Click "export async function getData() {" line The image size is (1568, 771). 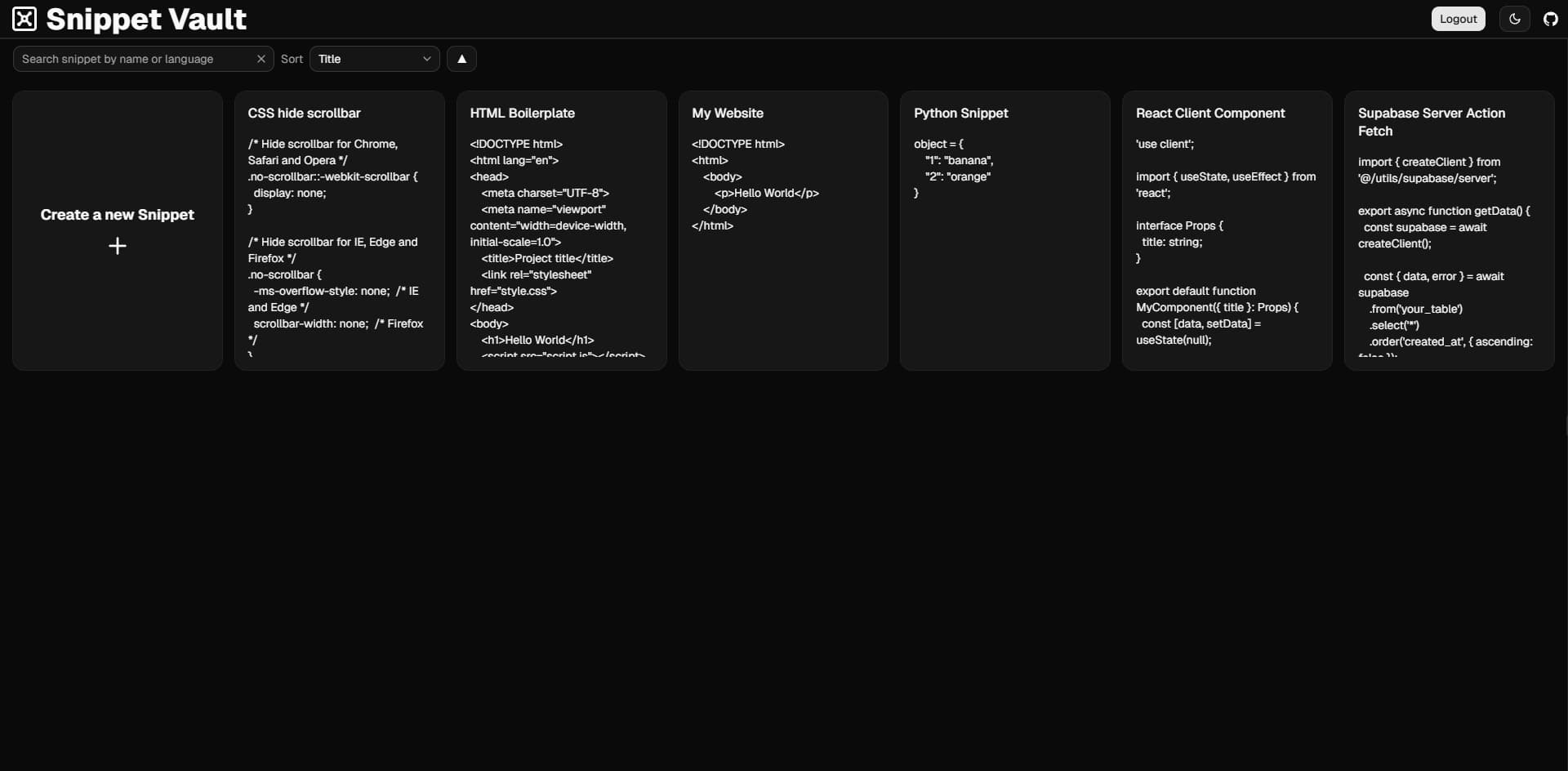coord(1445,211)
